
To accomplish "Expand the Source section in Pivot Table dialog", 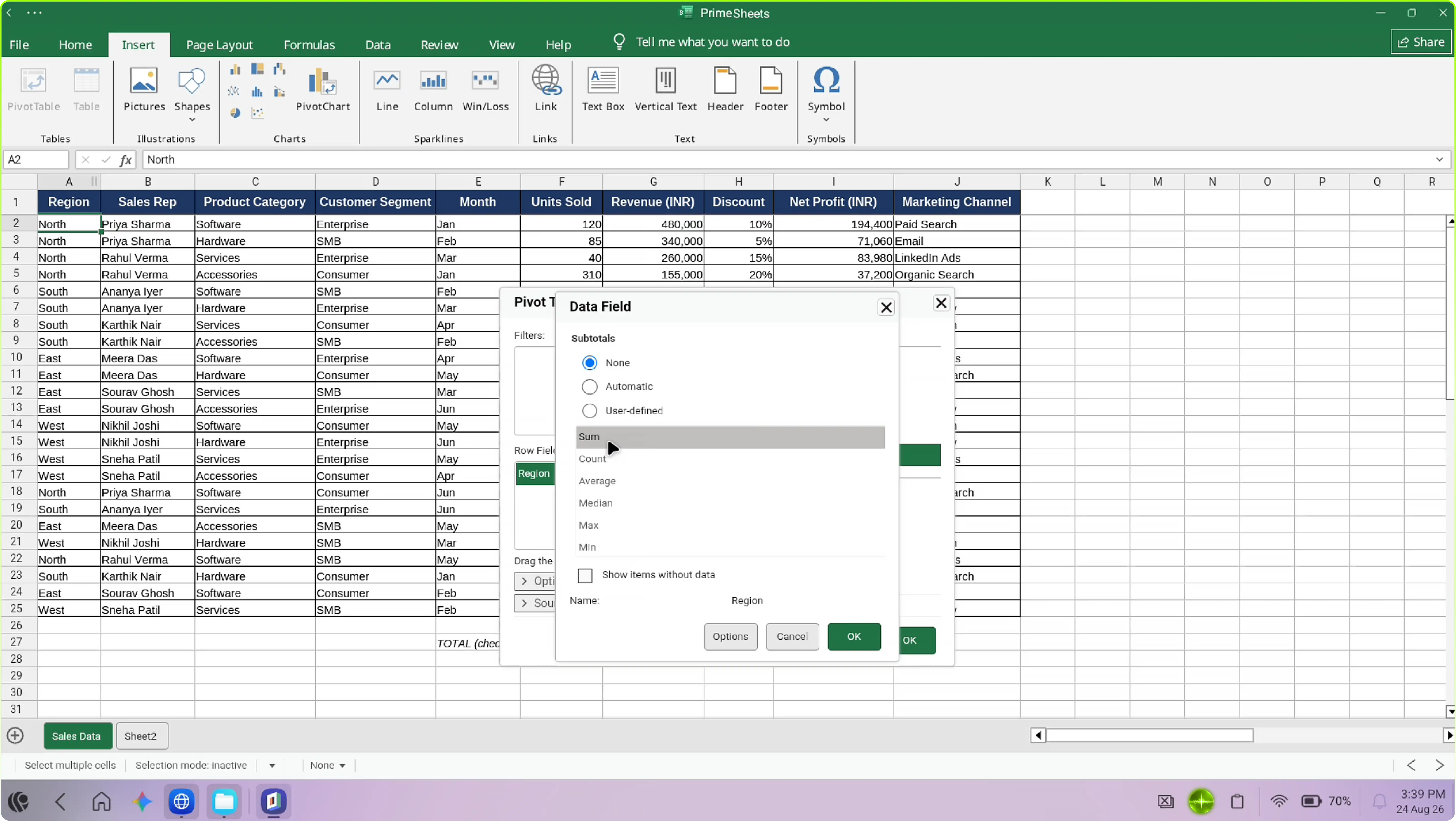I will coord(535,603).
